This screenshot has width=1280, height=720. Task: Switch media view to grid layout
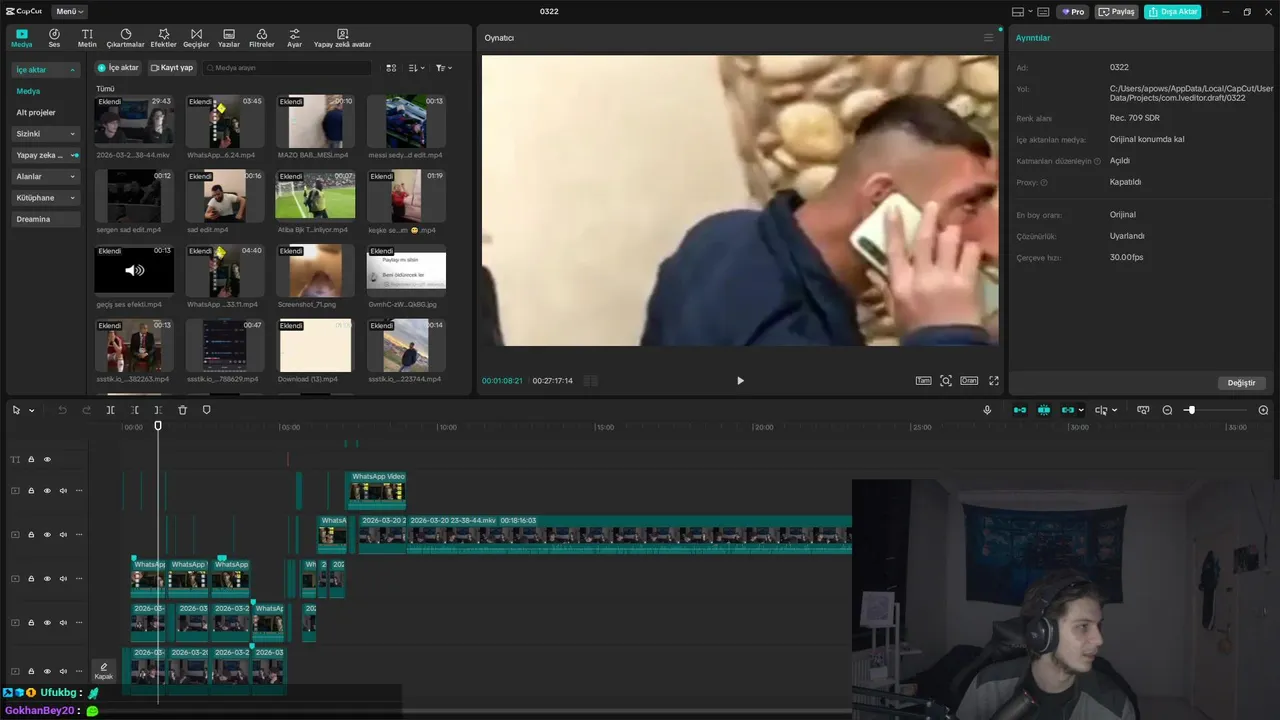(391, 68)
